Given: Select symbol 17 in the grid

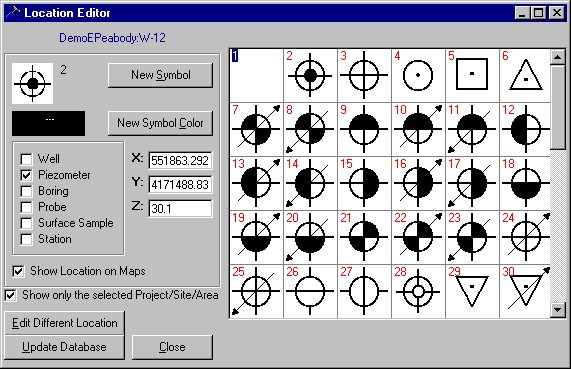Looking at the screenshot, I should coord(472,183).
